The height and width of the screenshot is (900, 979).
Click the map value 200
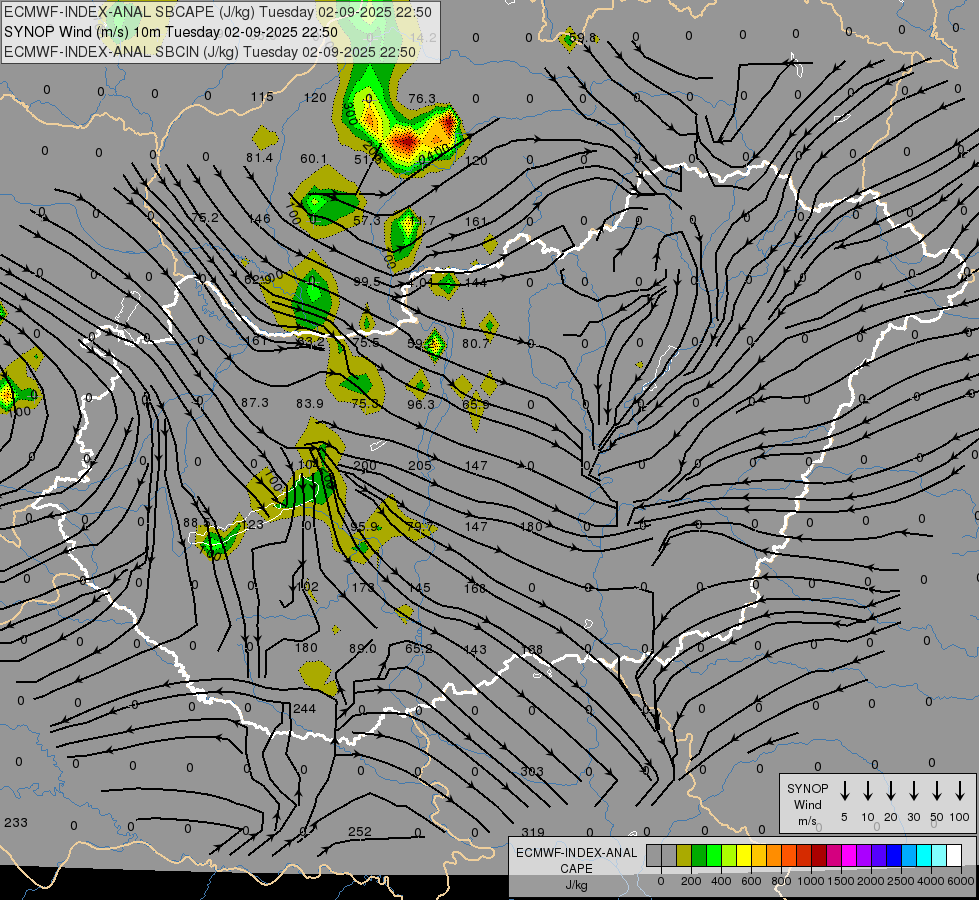(x=365, y=465)
